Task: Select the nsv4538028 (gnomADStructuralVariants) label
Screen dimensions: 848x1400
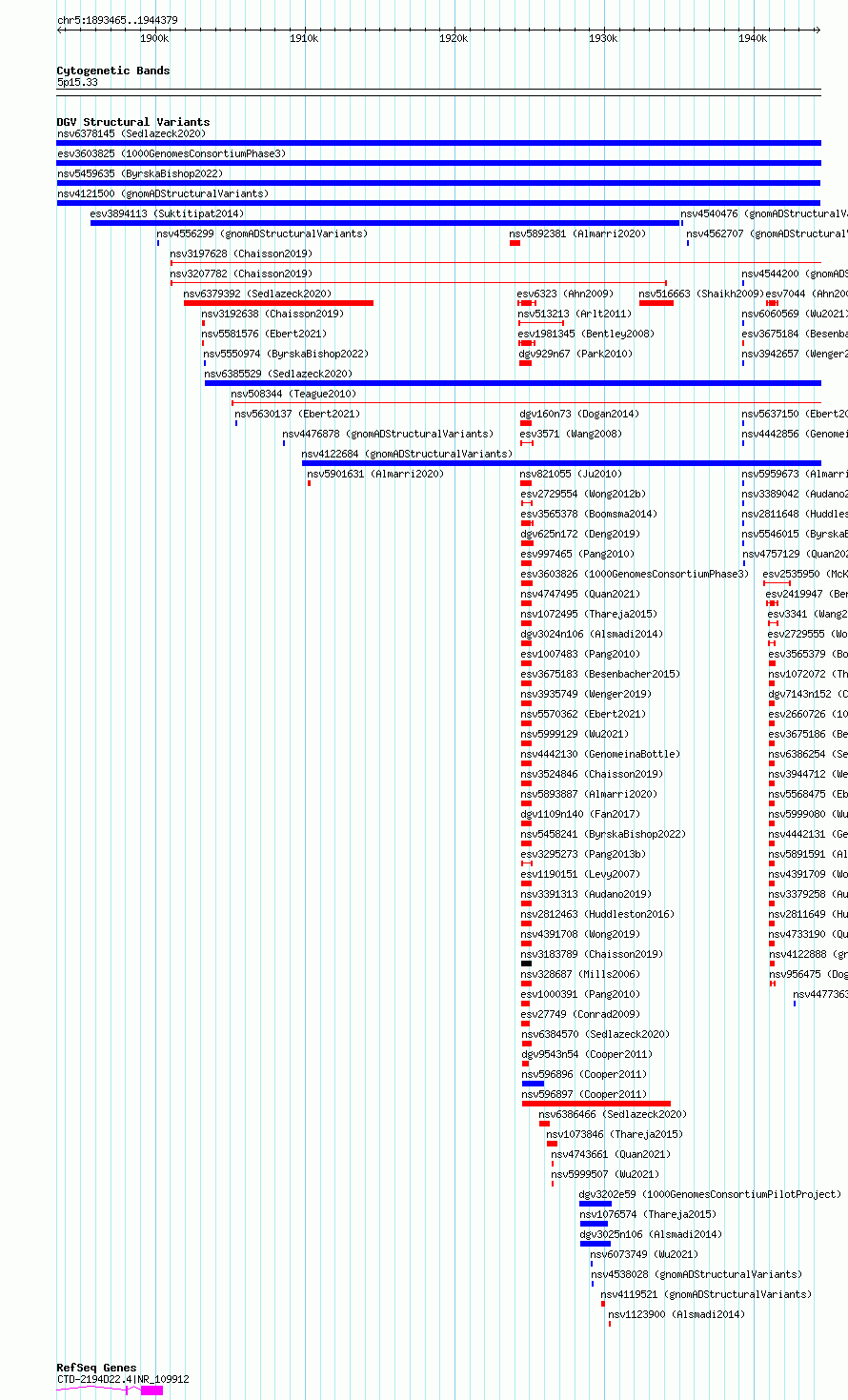Action: pos(697,1274)
